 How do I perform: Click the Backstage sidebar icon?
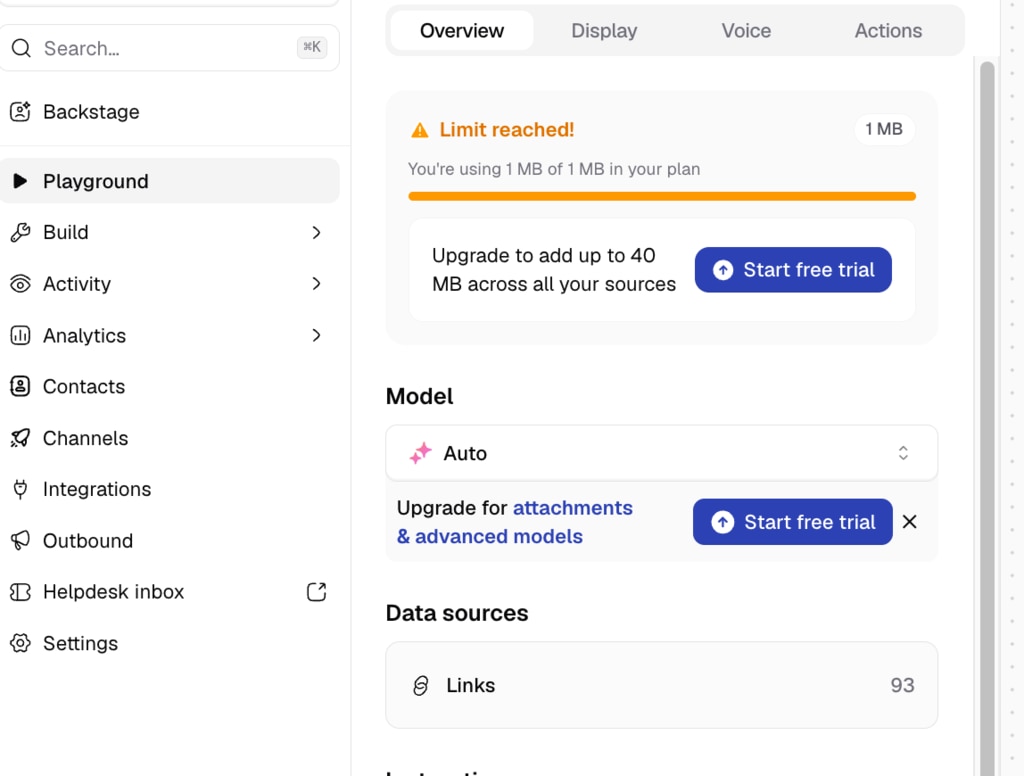pyautogui.click(x=20, y=112)
